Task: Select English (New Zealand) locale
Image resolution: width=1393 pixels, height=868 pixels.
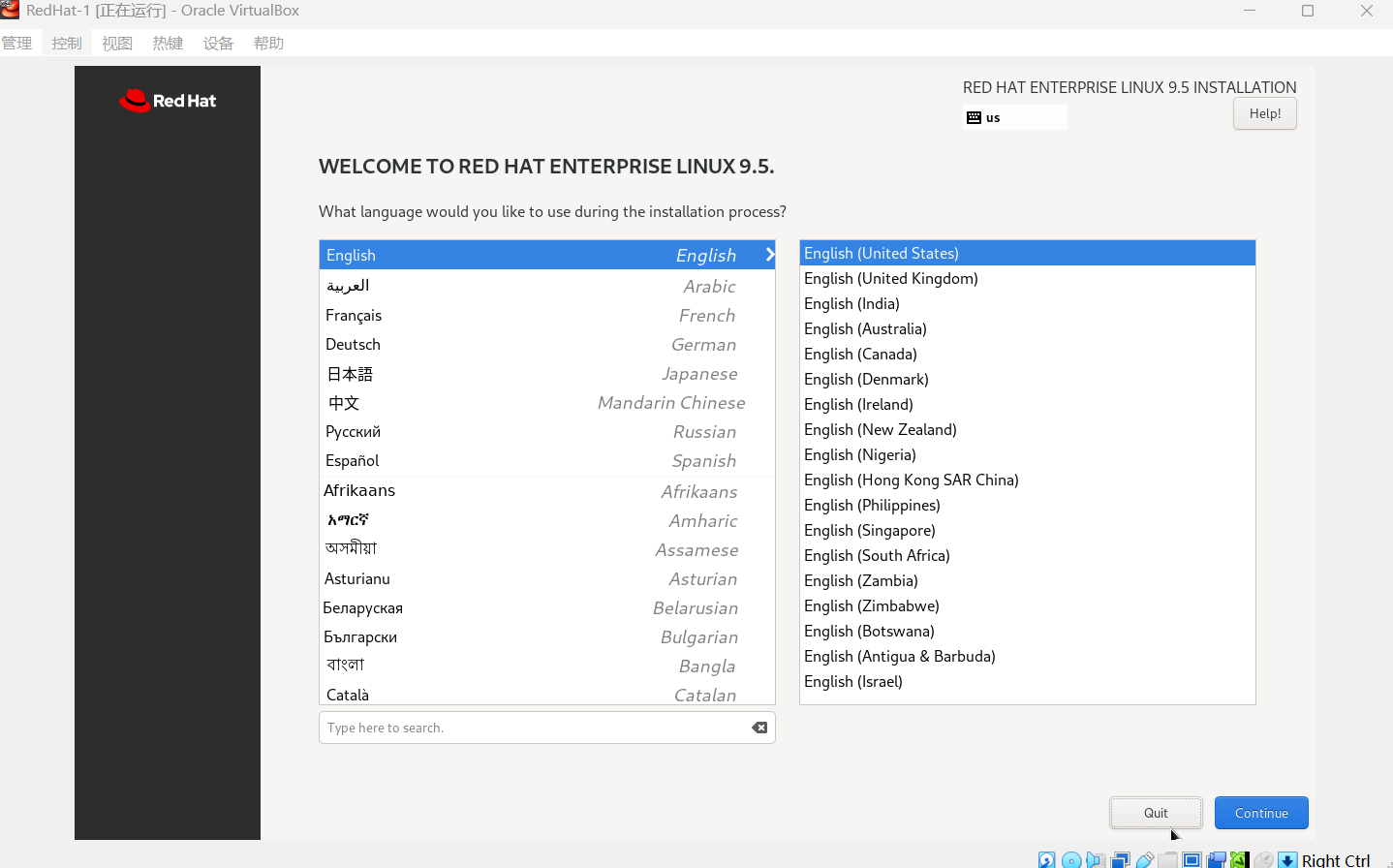Action: pos(1028,429)
